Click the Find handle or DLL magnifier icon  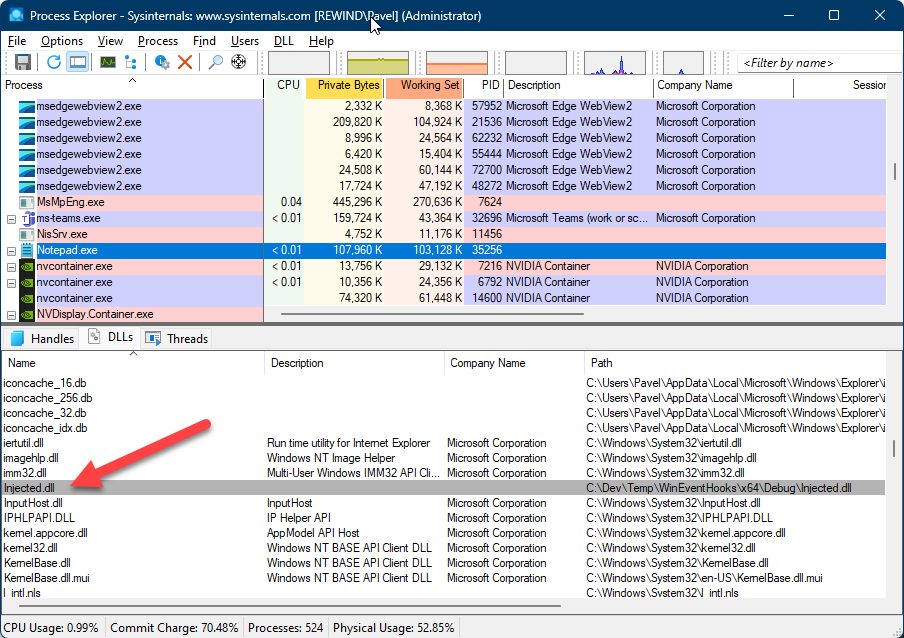[x=216, y=62]
